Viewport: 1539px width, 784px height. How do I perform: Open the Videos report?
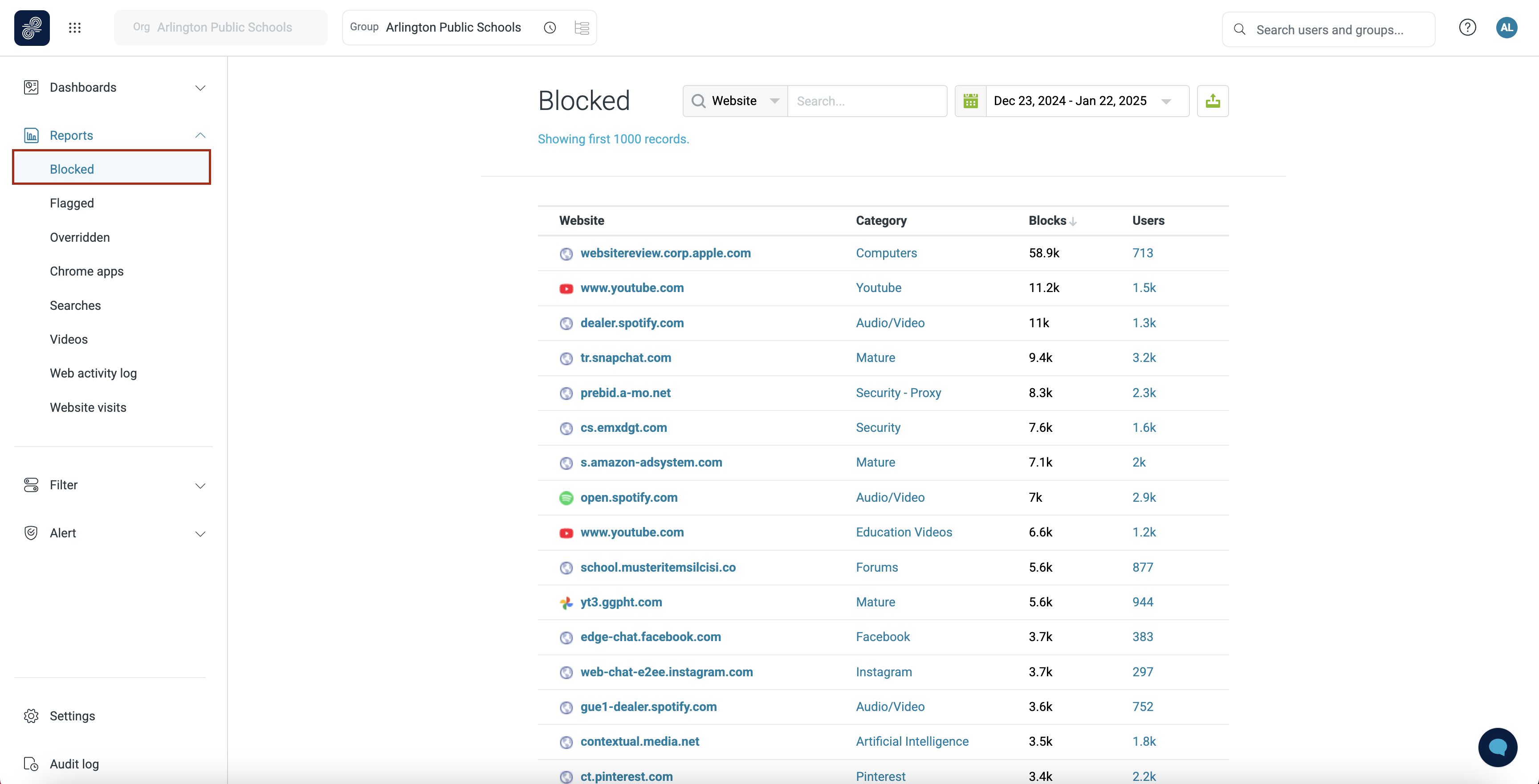pos(69,339)
